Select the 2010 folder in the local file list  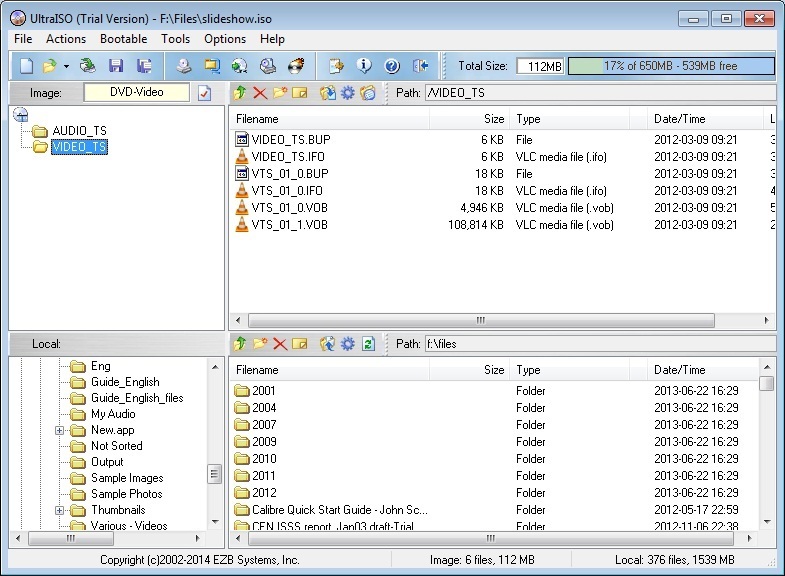[264, 459]
